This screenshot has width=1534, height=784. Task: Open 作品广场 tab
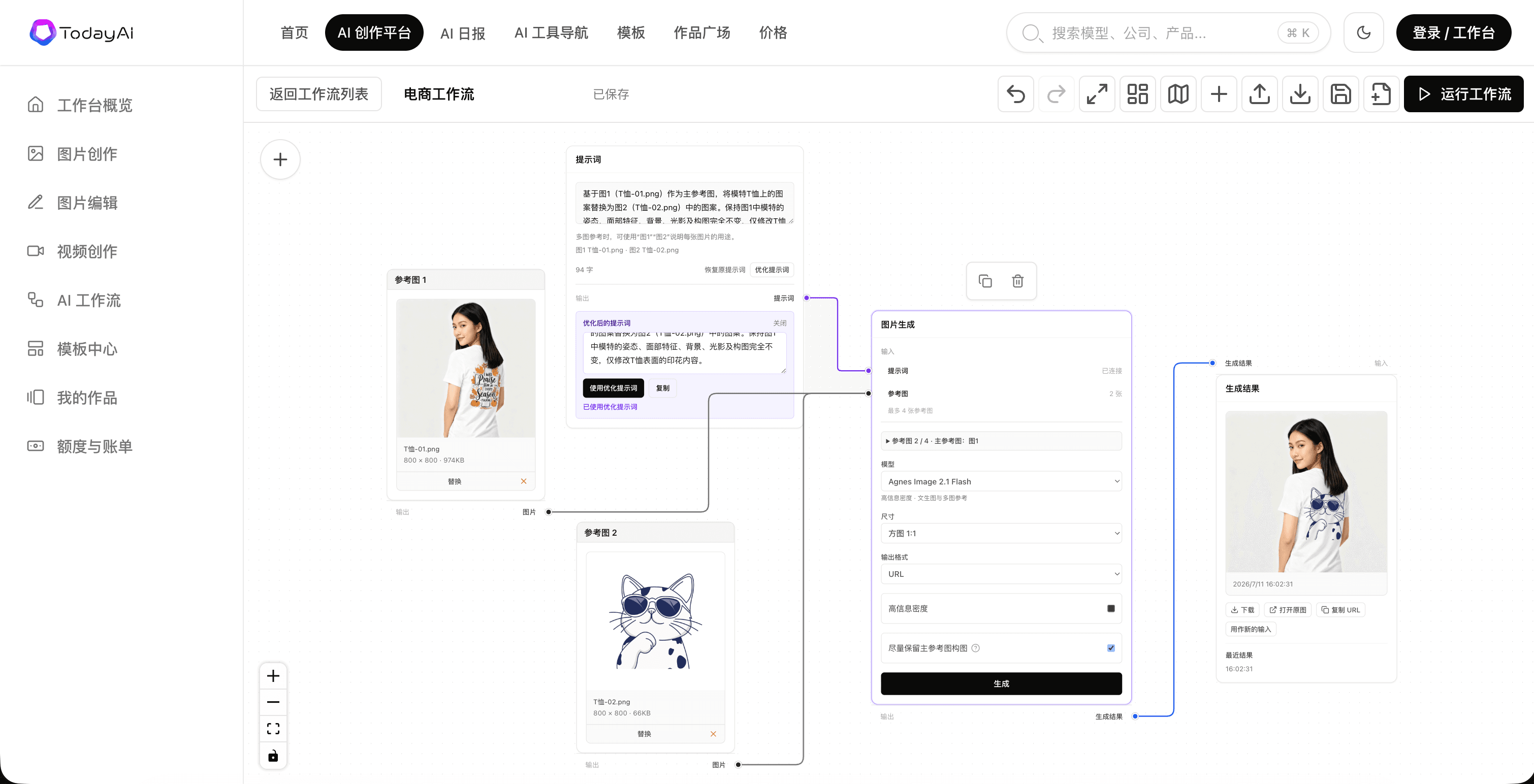[701, 32]
